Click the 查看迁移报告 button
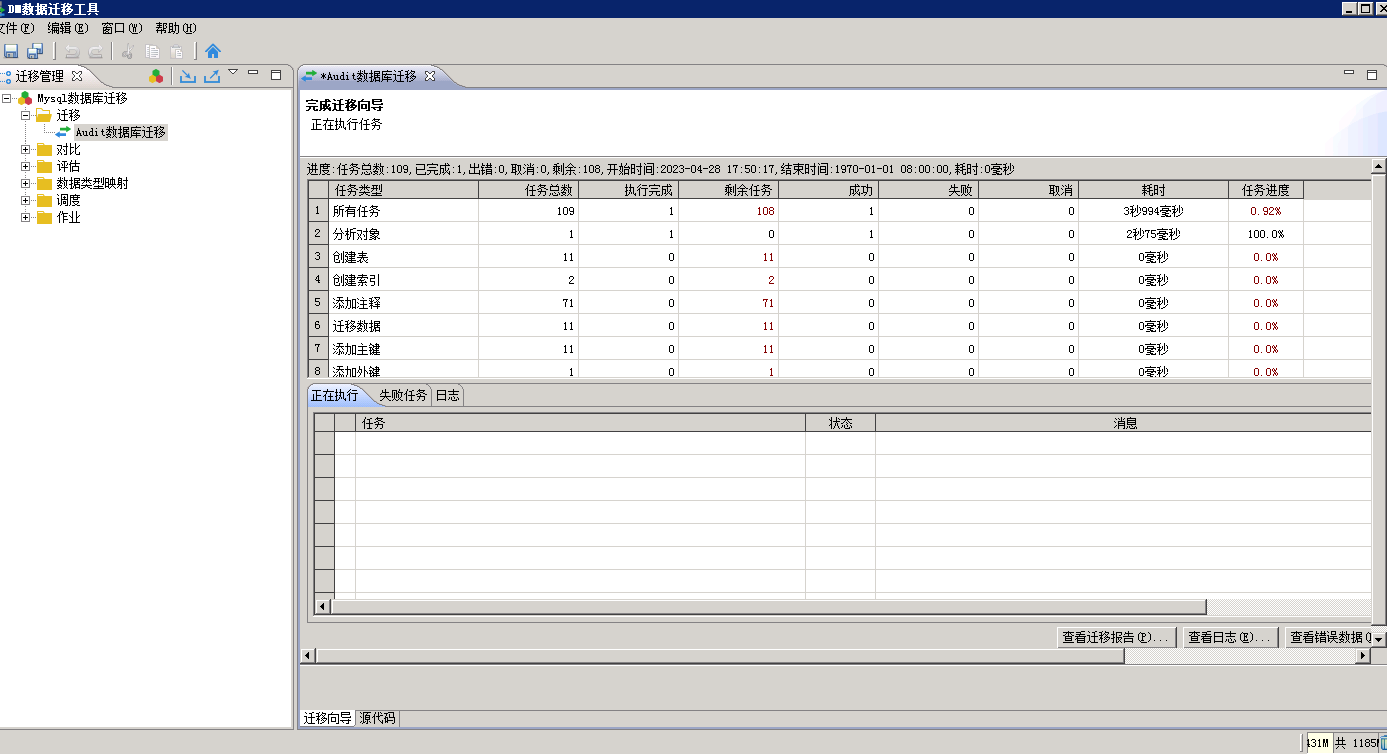This screenshot has width=1387, height=754. pos(1116,637)
